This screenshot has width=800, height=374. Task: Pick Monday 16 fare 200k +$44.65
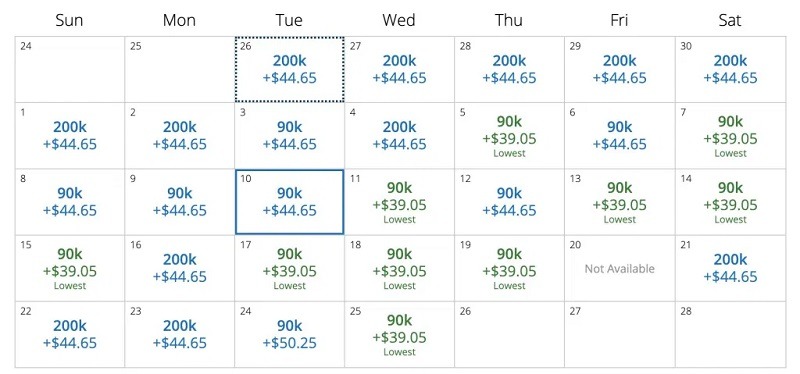(x=180, y=268)
